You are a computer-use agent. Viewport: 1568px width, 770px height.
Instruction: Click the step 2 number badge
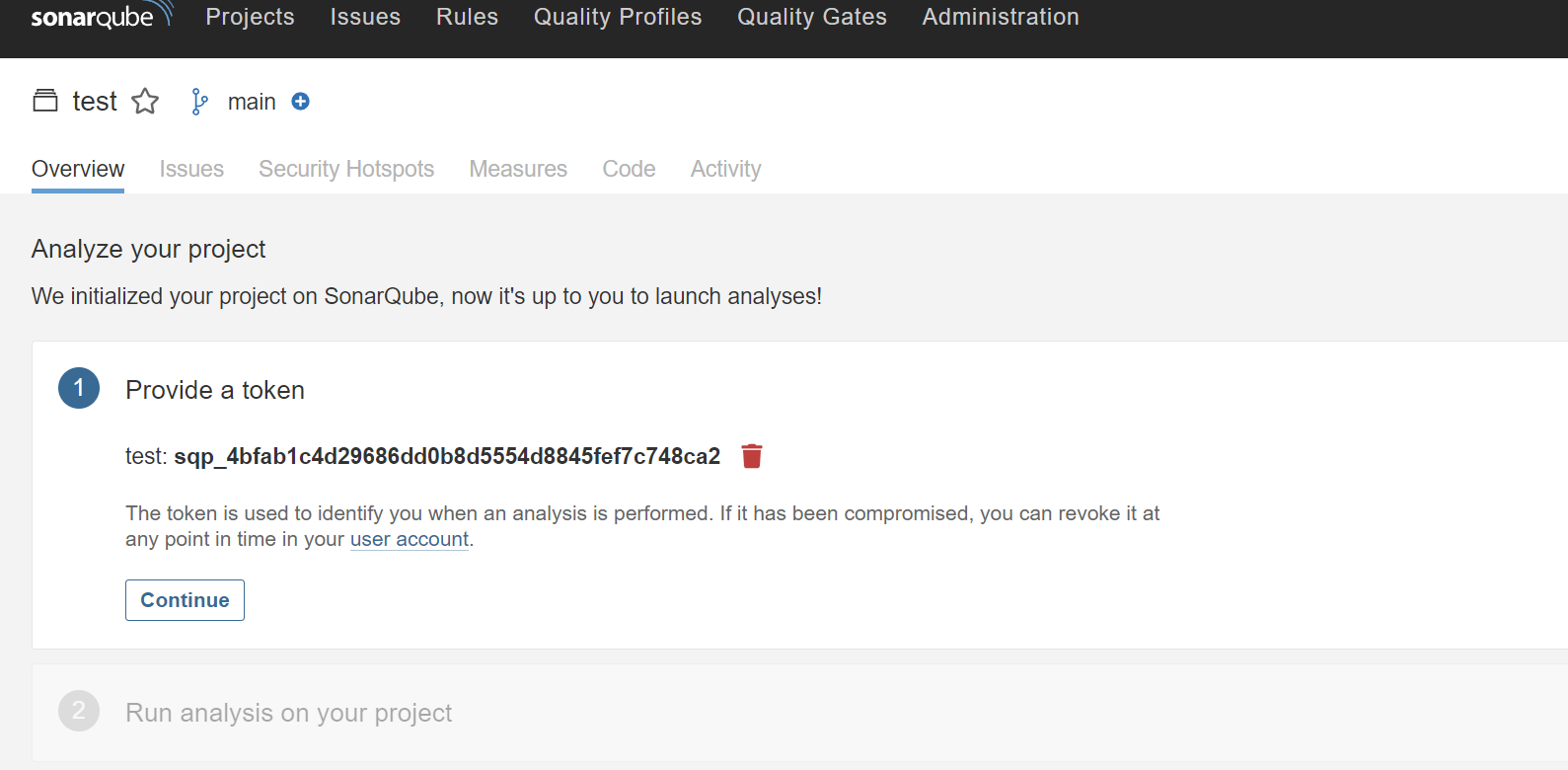coord(79,711)
